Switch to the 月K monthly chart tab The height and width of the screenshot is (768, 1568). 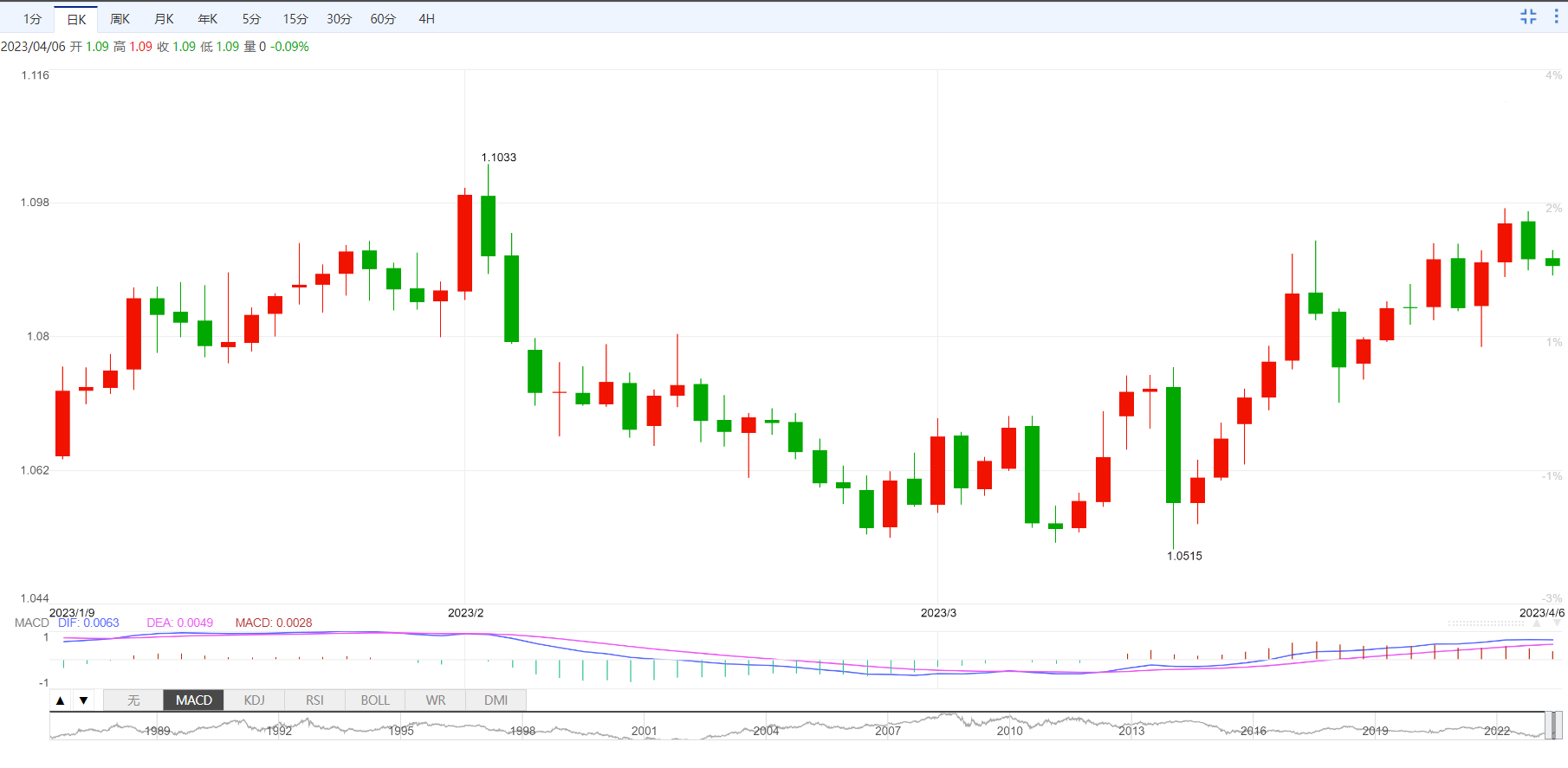(x=164, y=19)
